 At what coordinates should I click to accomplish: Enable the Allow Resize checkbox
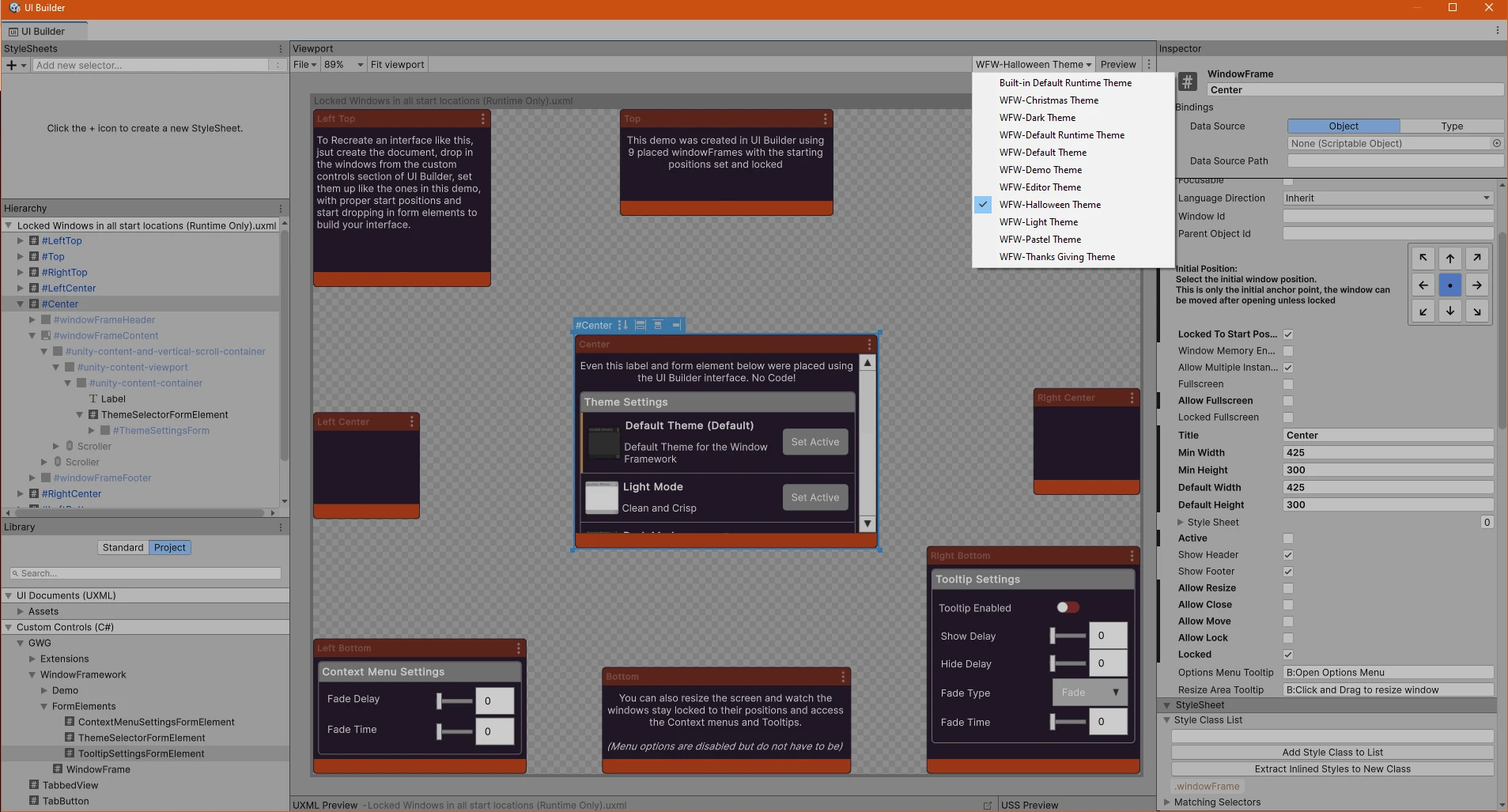1288,588
